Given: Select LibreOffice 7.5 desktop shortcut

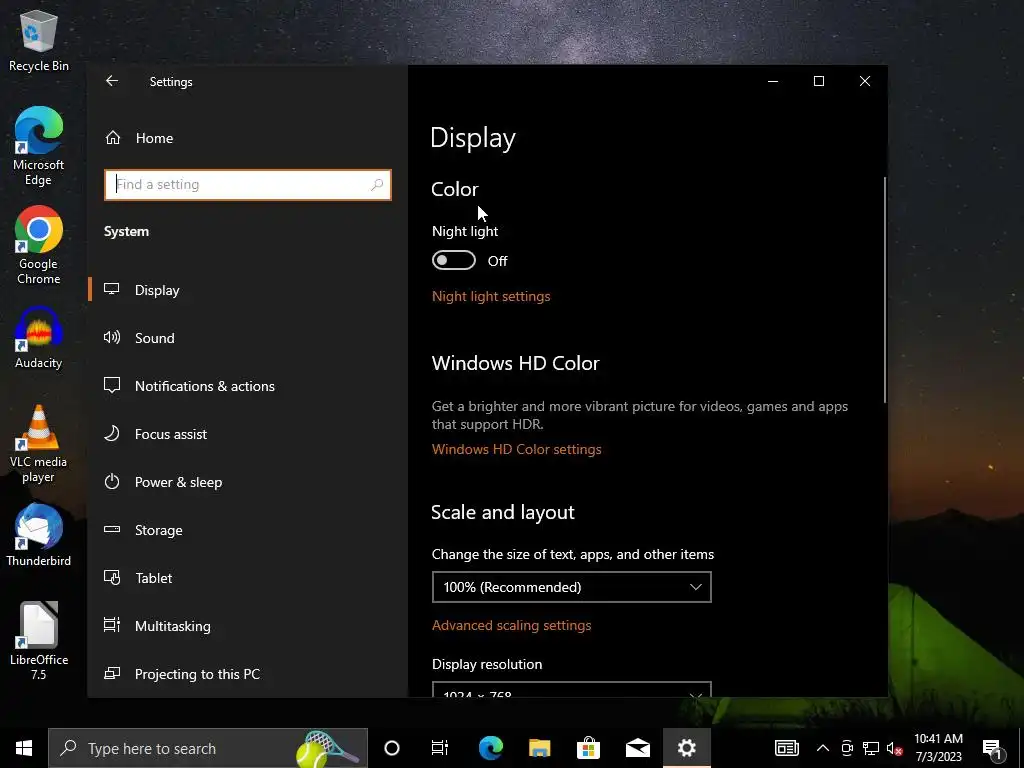Looking at the screenshot, I should 39,641.
